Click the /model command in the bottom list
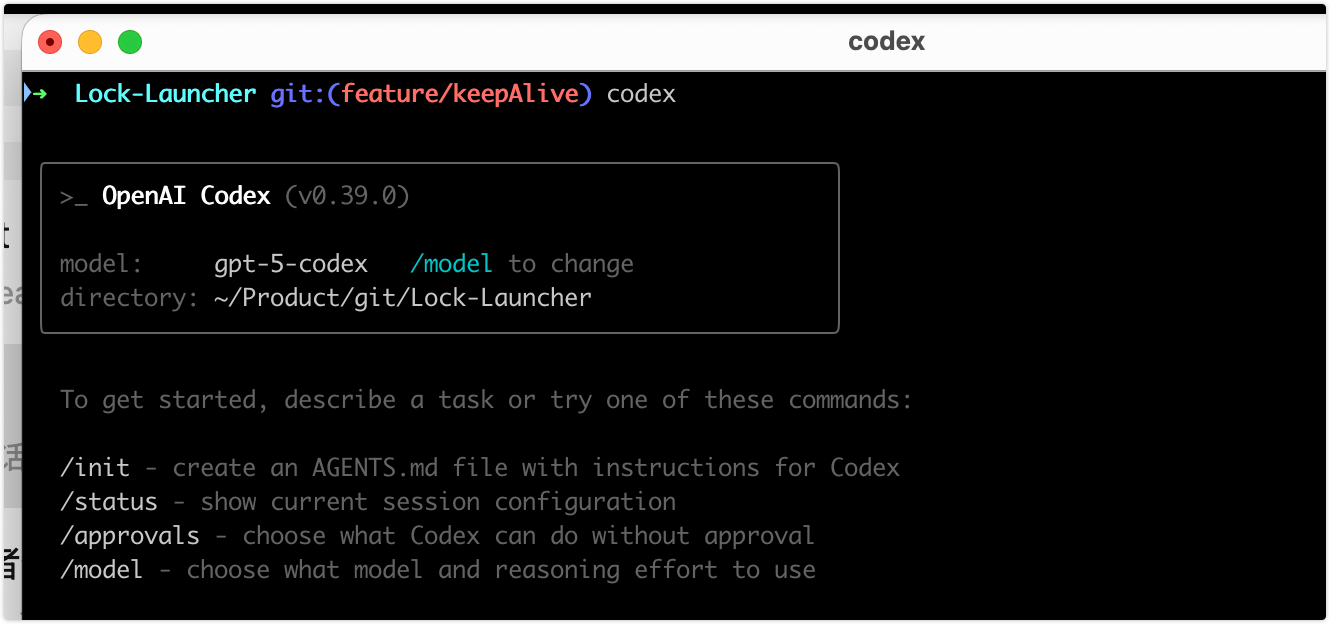 coord(102,570)
